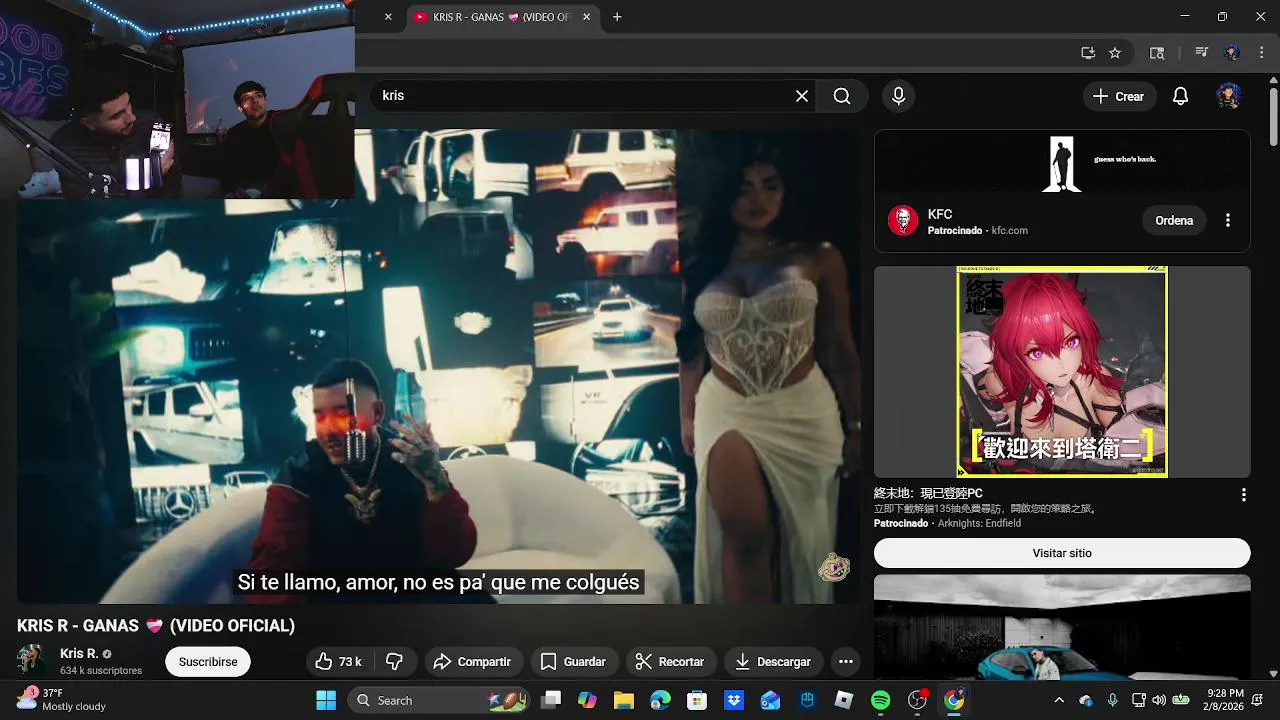The height and width of the screenshot is (720, 1280).
Task: Click the volume speaker tray icon
Action: coord(1159,700)
